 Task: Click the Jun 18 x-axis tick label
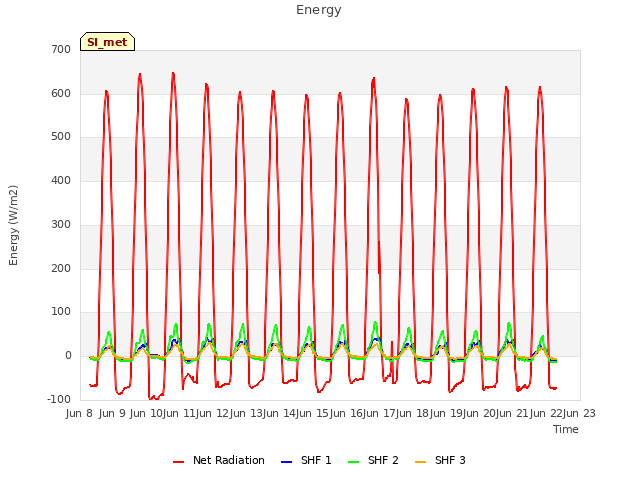pos(412,413)
